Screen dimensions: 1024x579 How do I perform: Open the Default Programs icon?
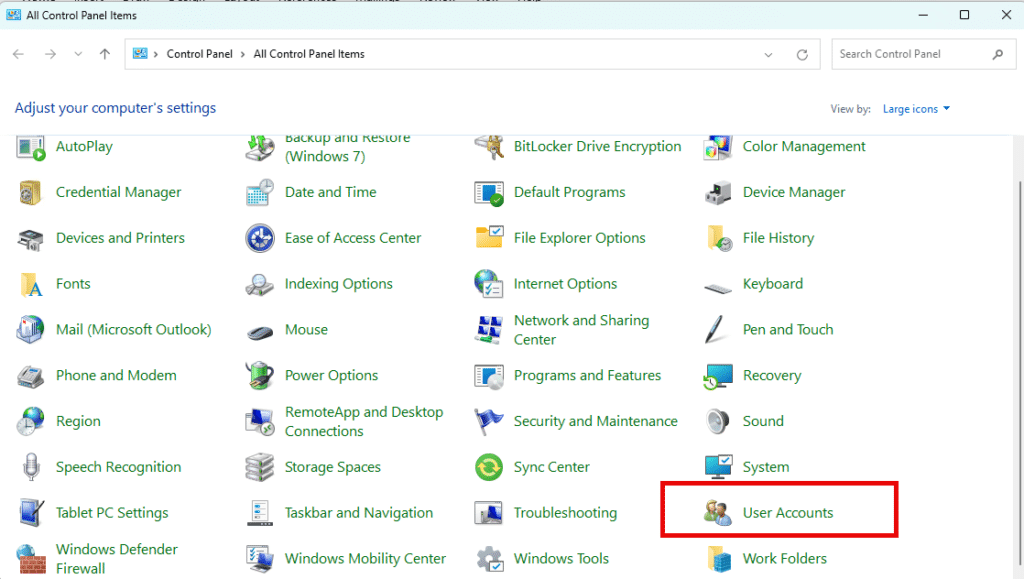click(x=488, y=193)
